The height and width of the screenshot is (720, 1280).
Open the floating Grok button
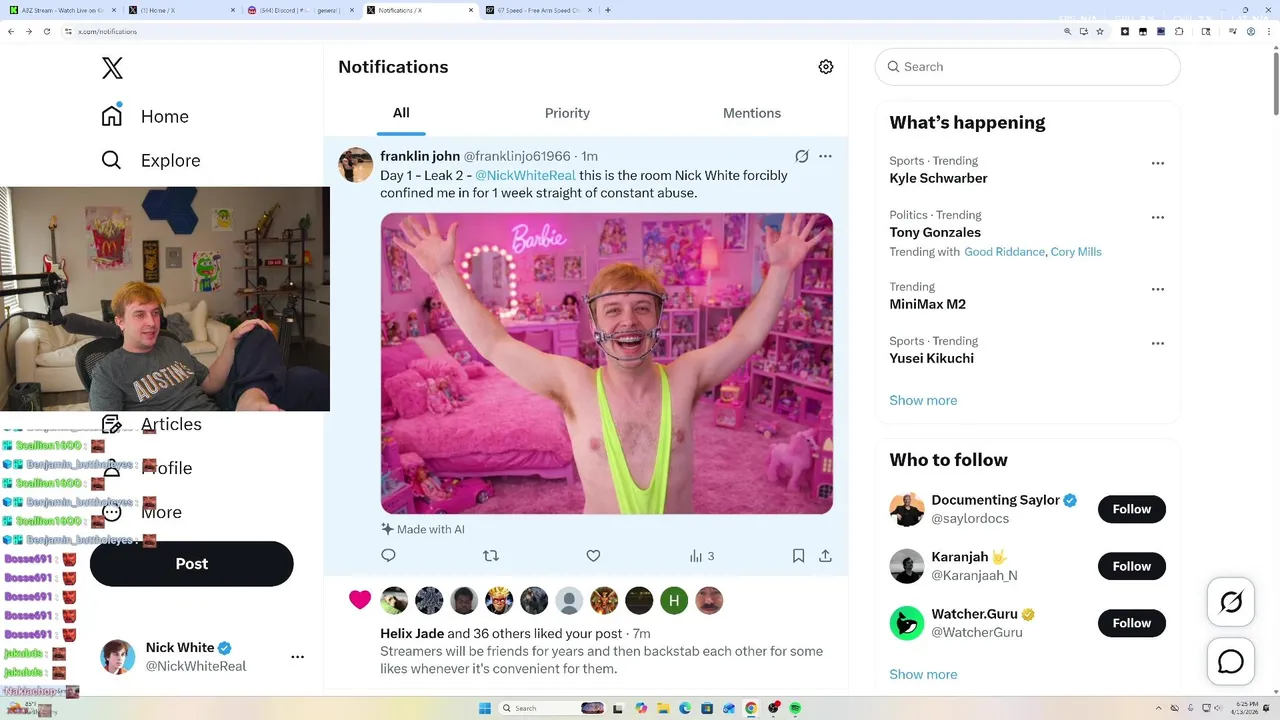click(1231, 602)
